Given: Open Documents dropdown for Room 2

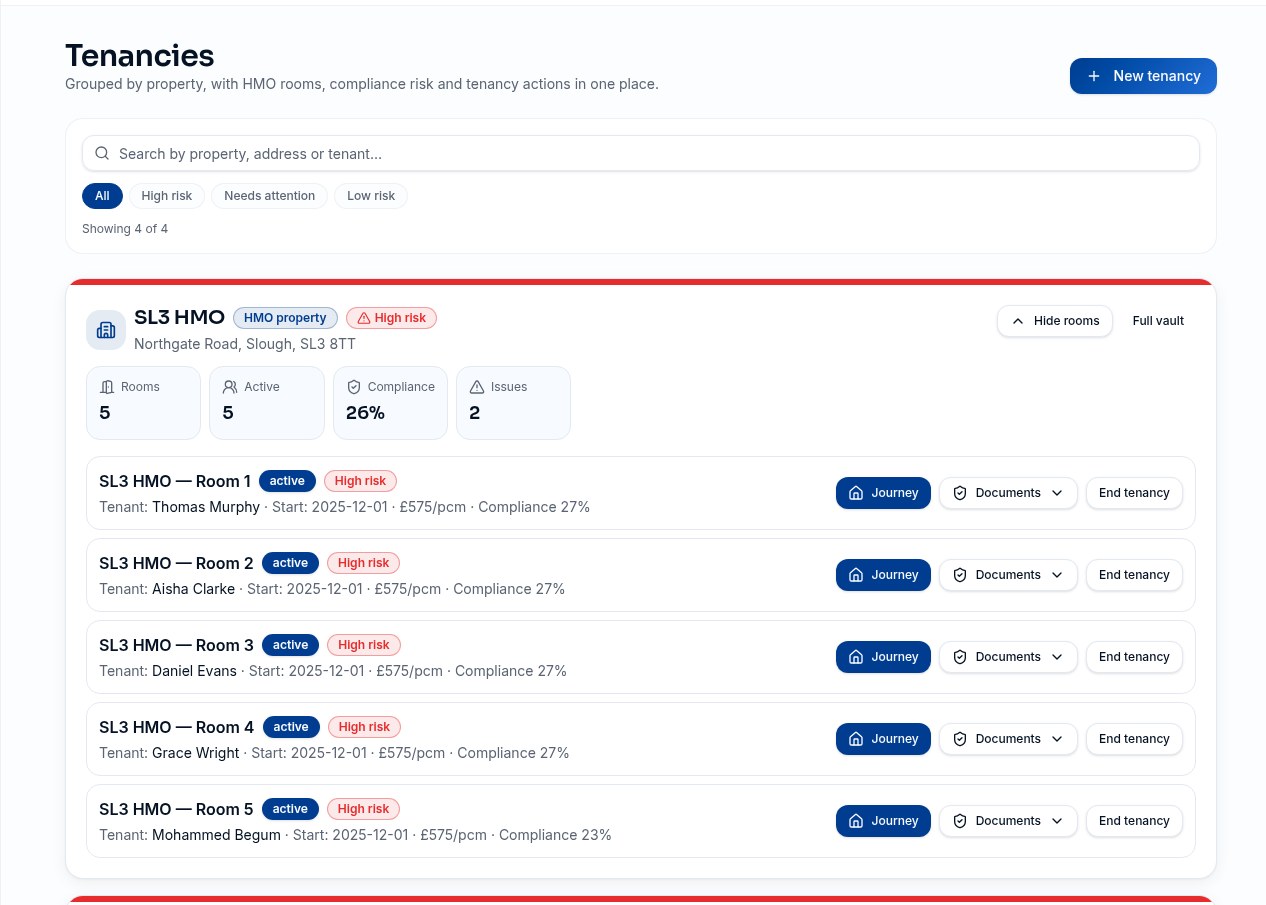Looking at the screenshot, I should coord(1008,575).
